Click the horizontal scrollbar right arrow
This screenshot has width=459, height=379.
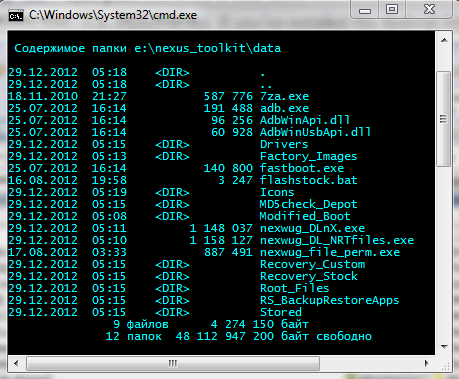(x=426, y=363)
